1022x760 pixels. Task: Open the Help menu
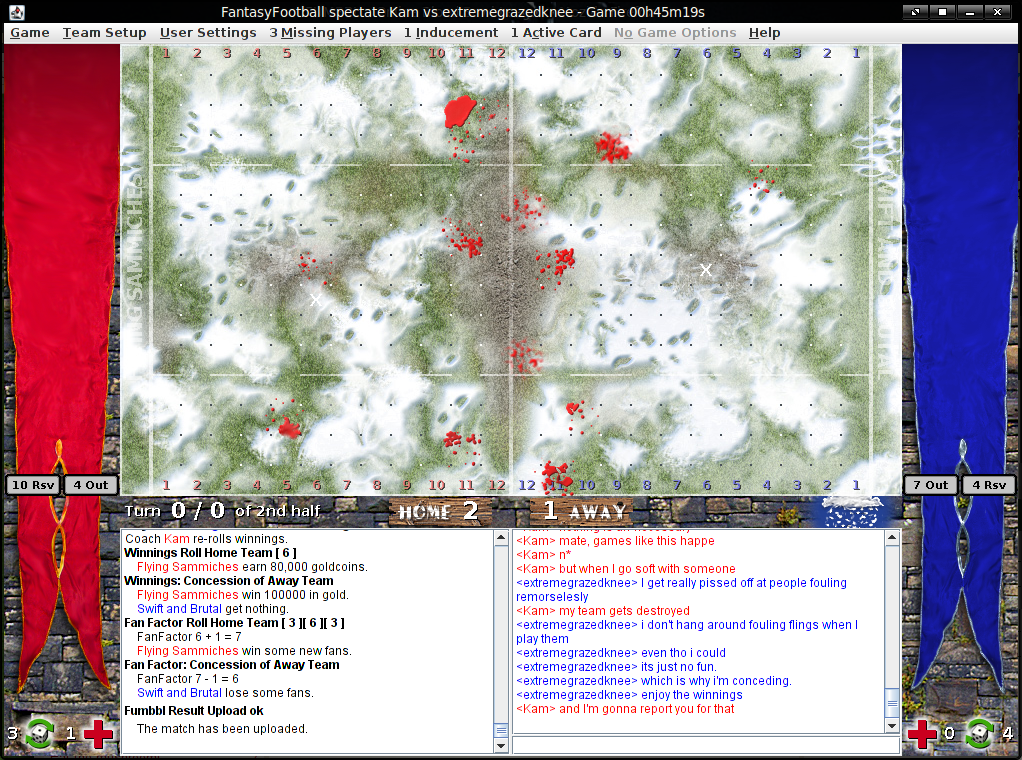pos(764,33)
